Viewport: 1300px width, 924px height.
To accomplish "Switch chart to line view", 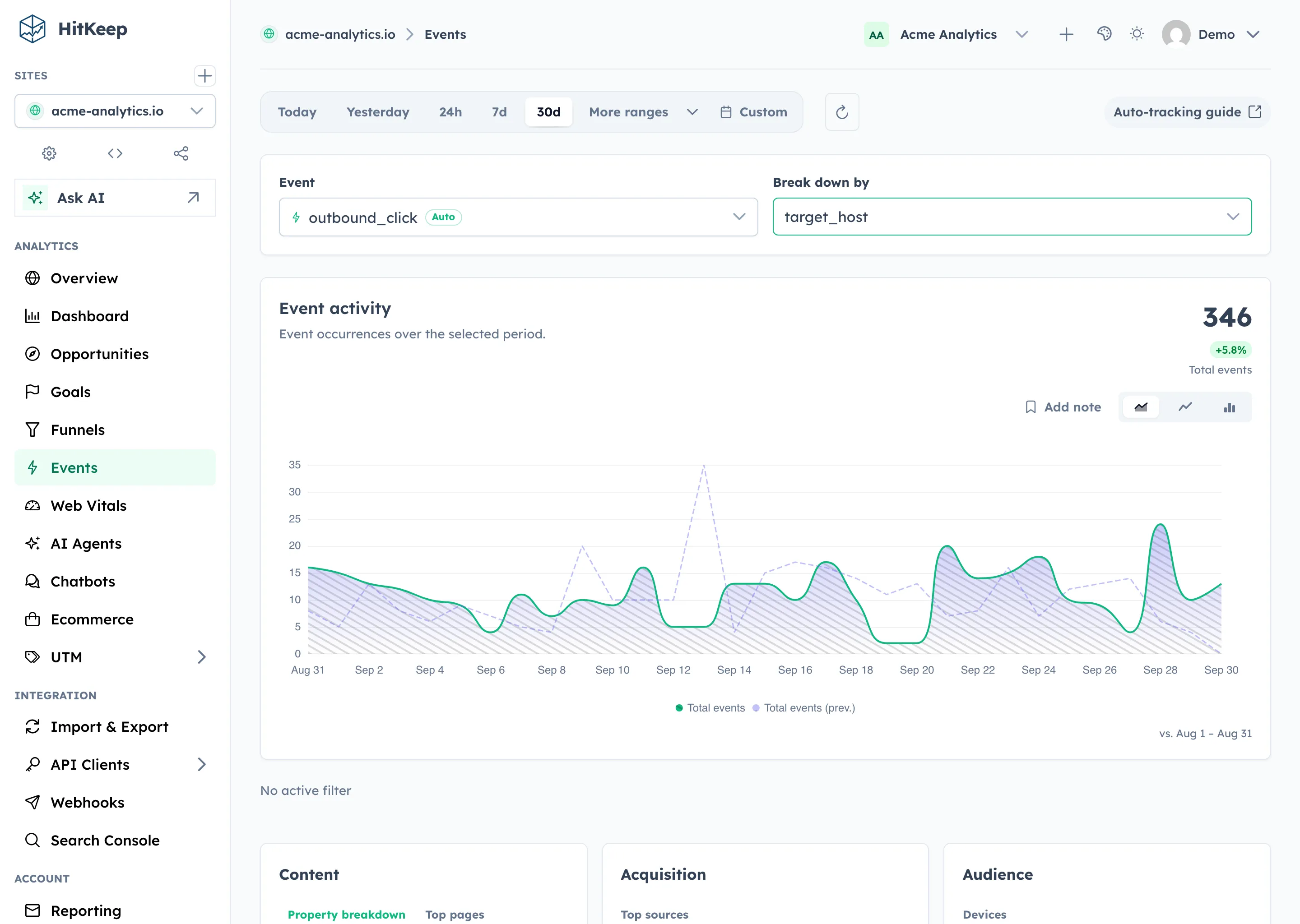I will coord(1185,407).
